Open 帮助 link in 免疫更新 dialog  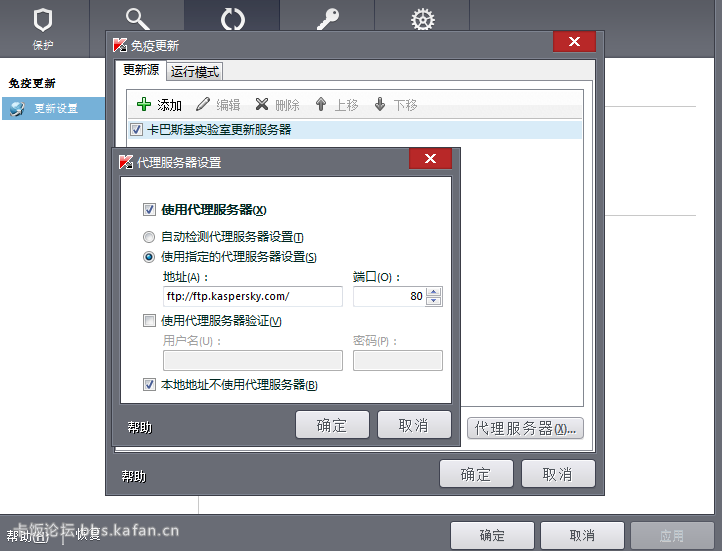click(134, 476)
